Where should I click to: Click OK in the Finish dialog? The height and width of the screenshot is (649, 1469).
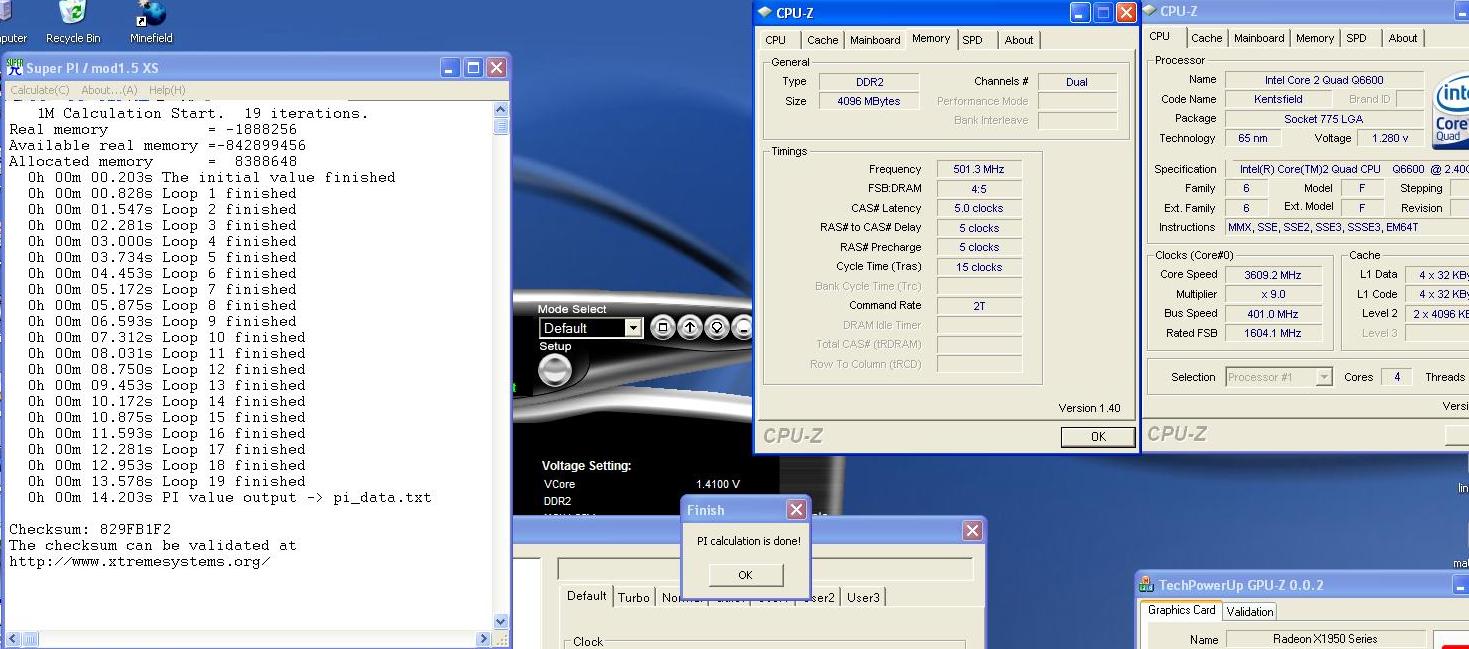(x=745, y=575)
